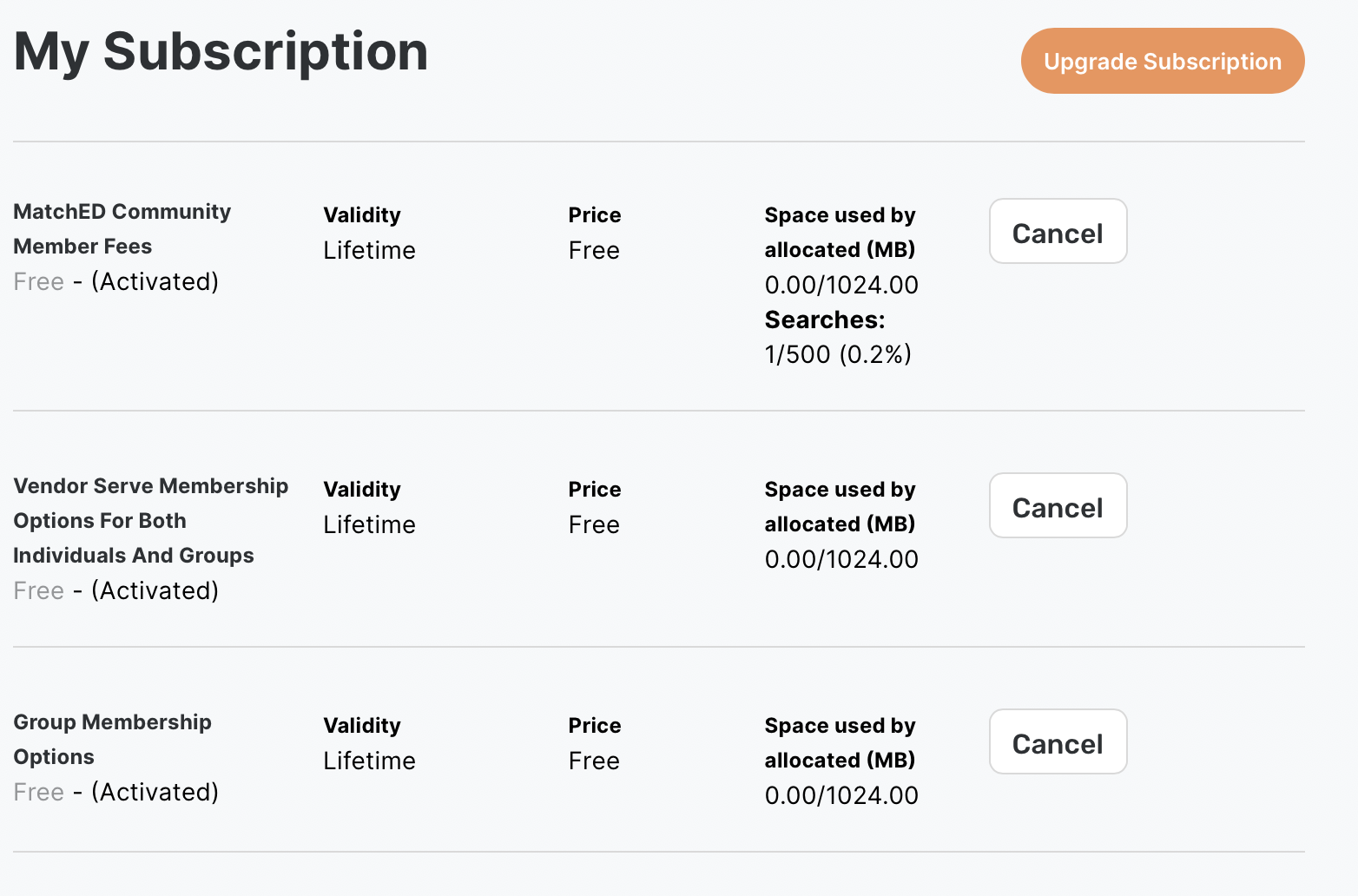This screenshot has width=1358, height=896.
Task: Cancel the Vendor Serve Membership subscription
Action: click(1057, 506)
